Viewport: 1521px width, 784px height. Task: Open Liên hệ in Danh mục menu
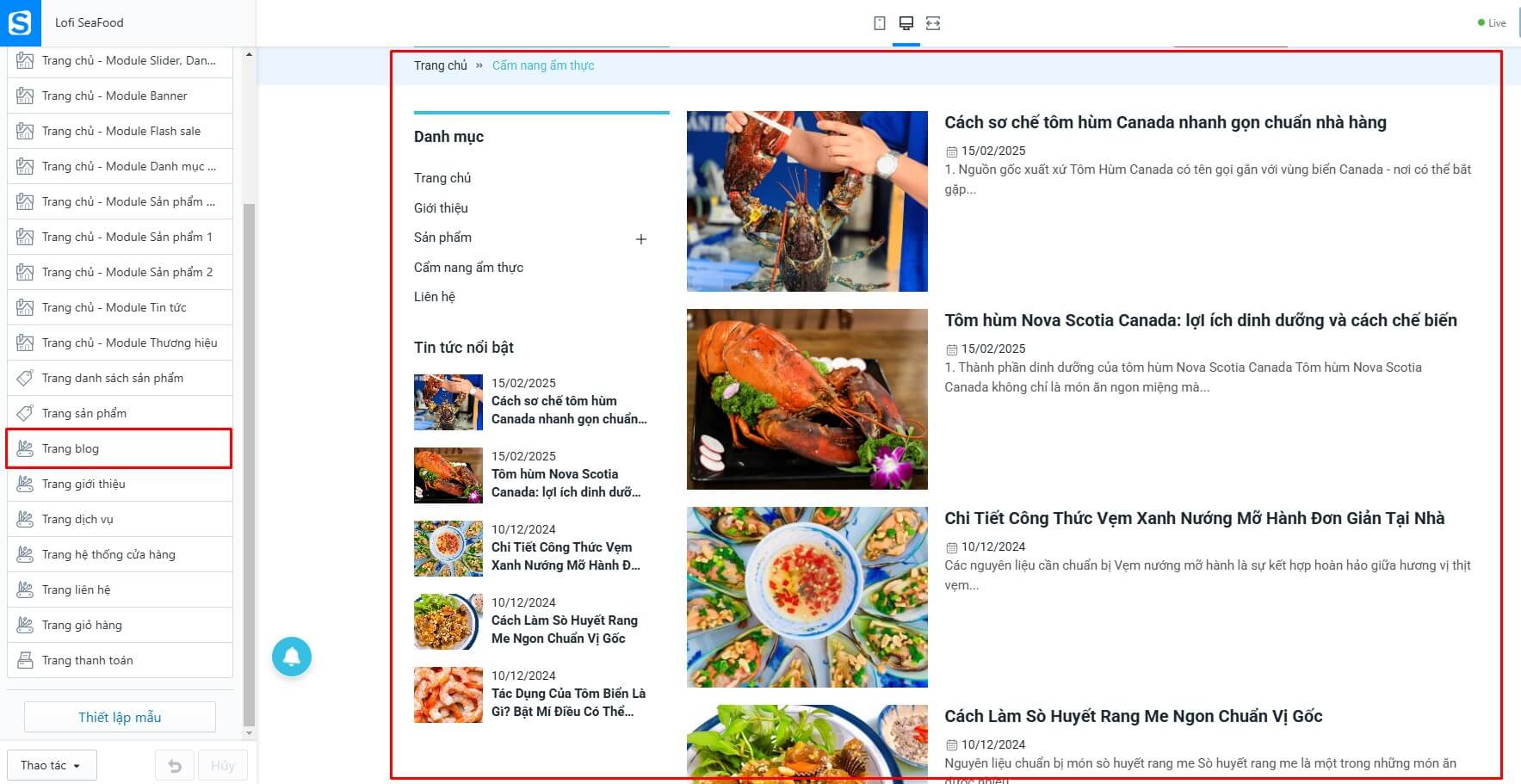pyautogui.click(x=435, y=297)
